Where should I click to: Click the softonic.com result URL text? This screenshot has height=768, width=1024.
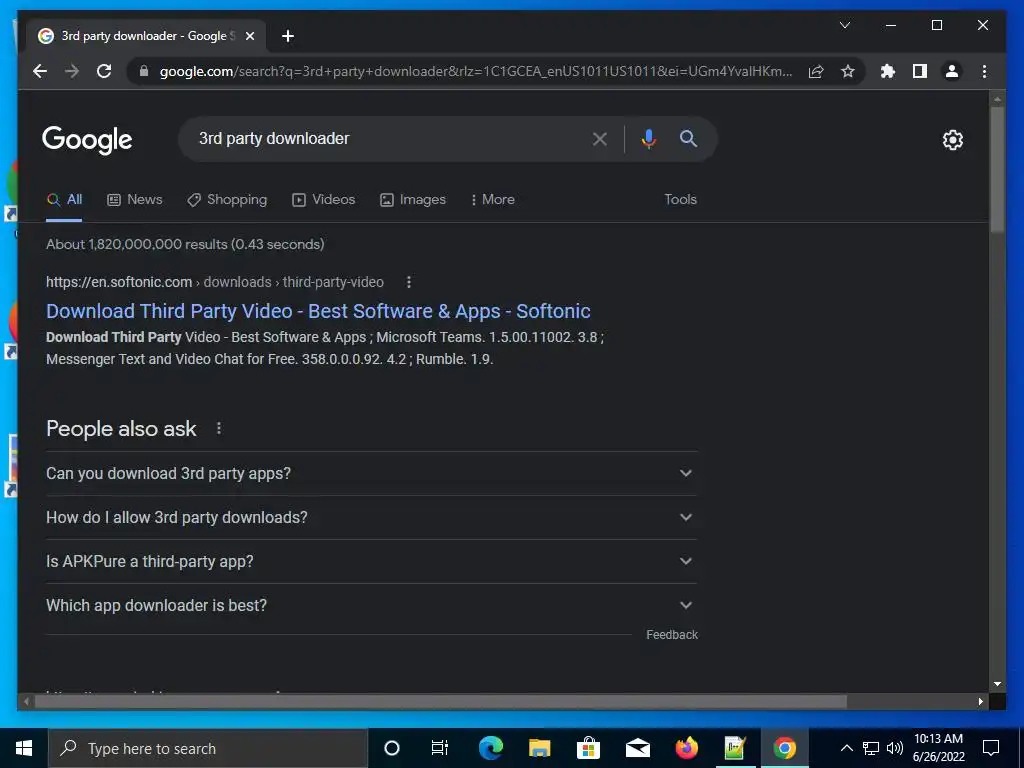[215, 282]
